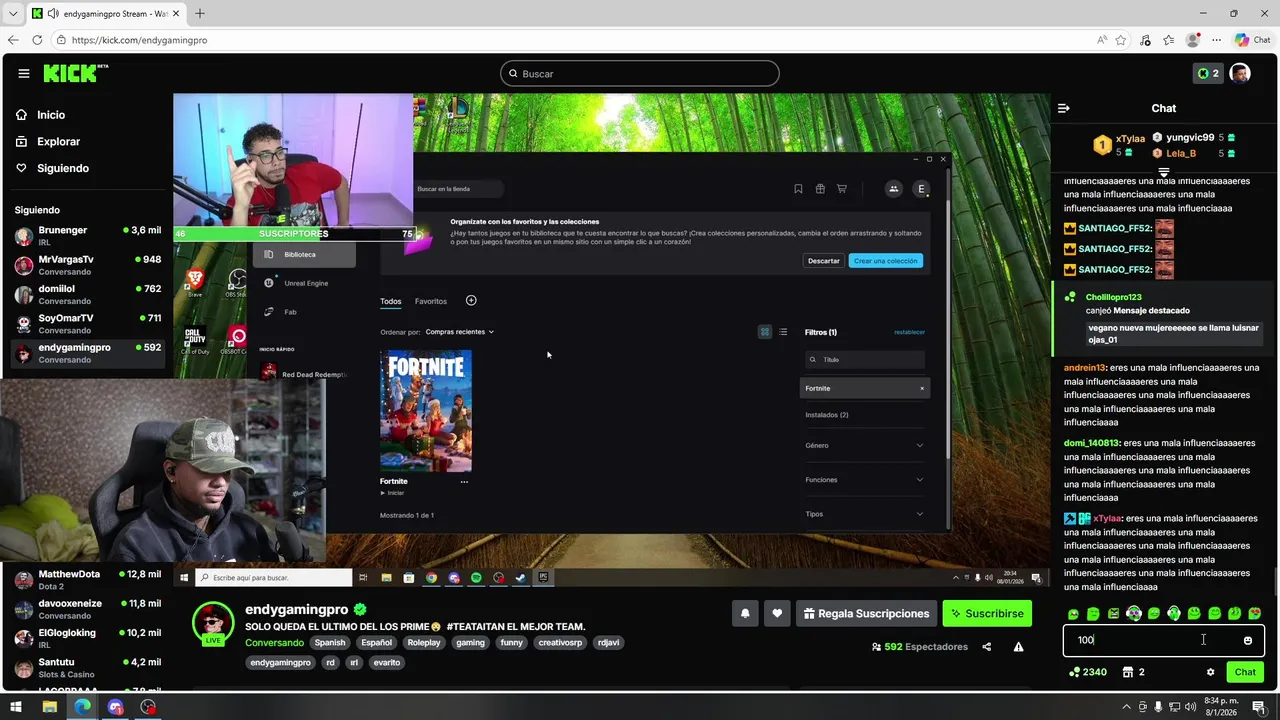Expand the chat leaderboard chevron
The width and height of the screenshot is (1280, 720).
1164,173
